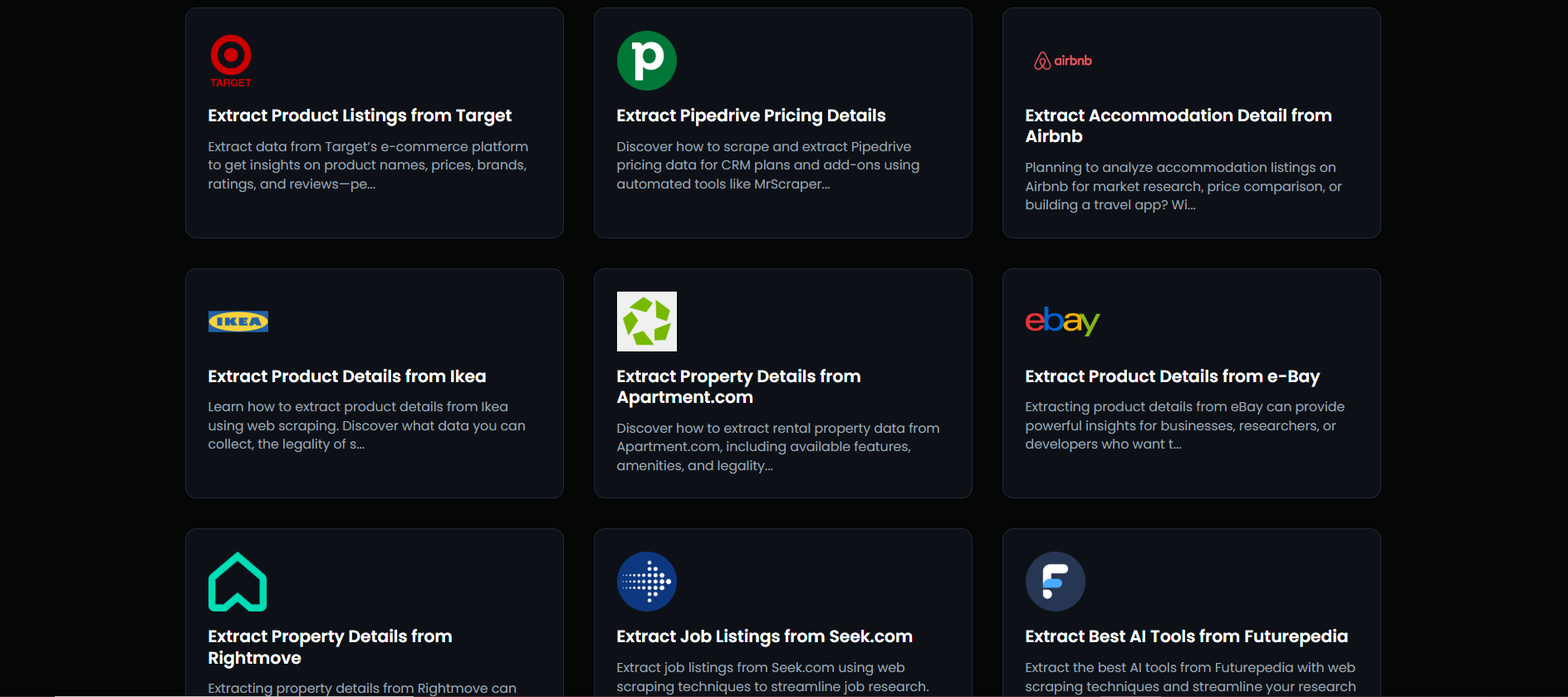Select the Rightmove house outline logo
This screenshot has height=697, width=1568.
coord(238,582)
